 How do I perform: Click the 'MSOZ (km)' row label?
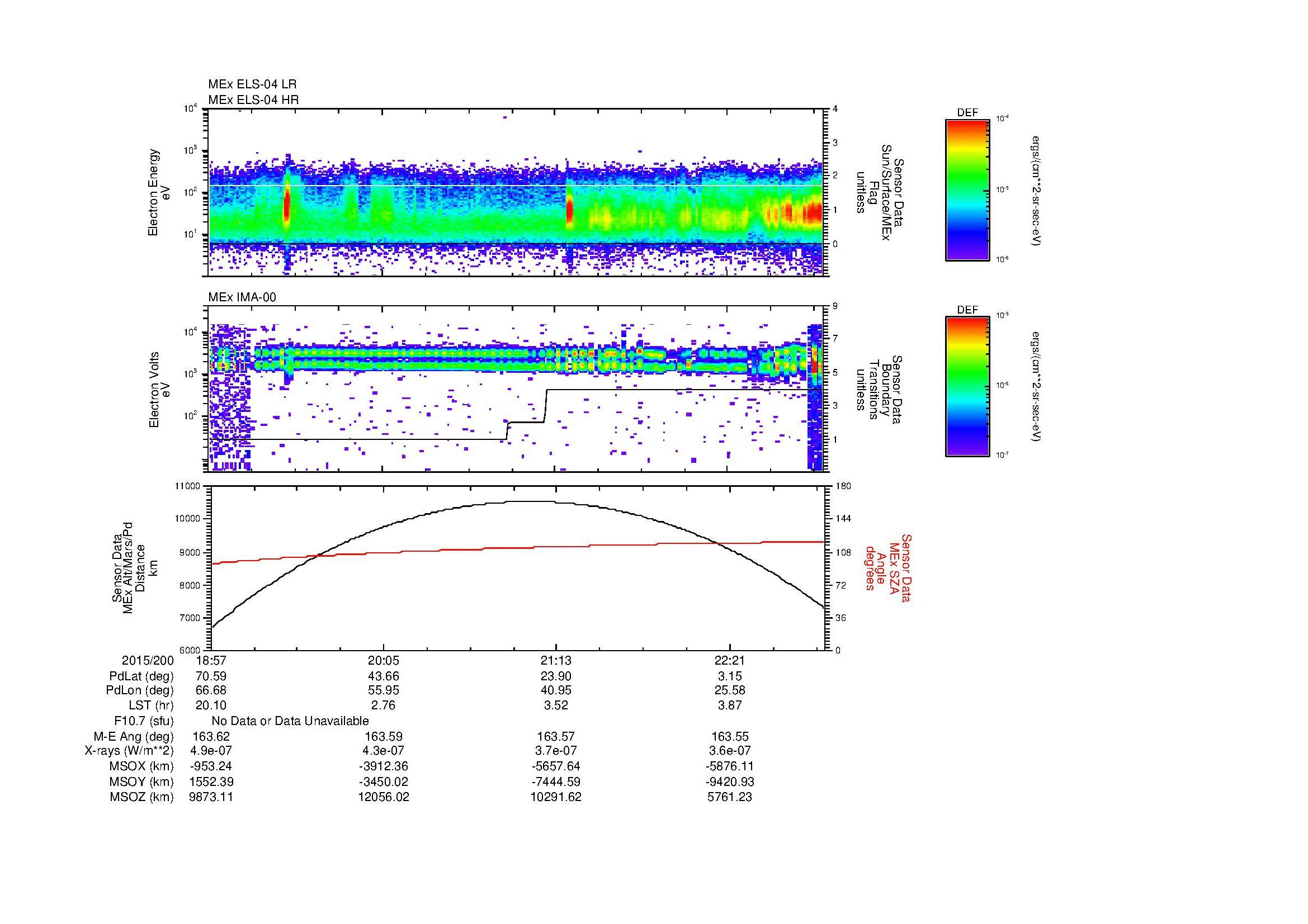pos(142,797)
